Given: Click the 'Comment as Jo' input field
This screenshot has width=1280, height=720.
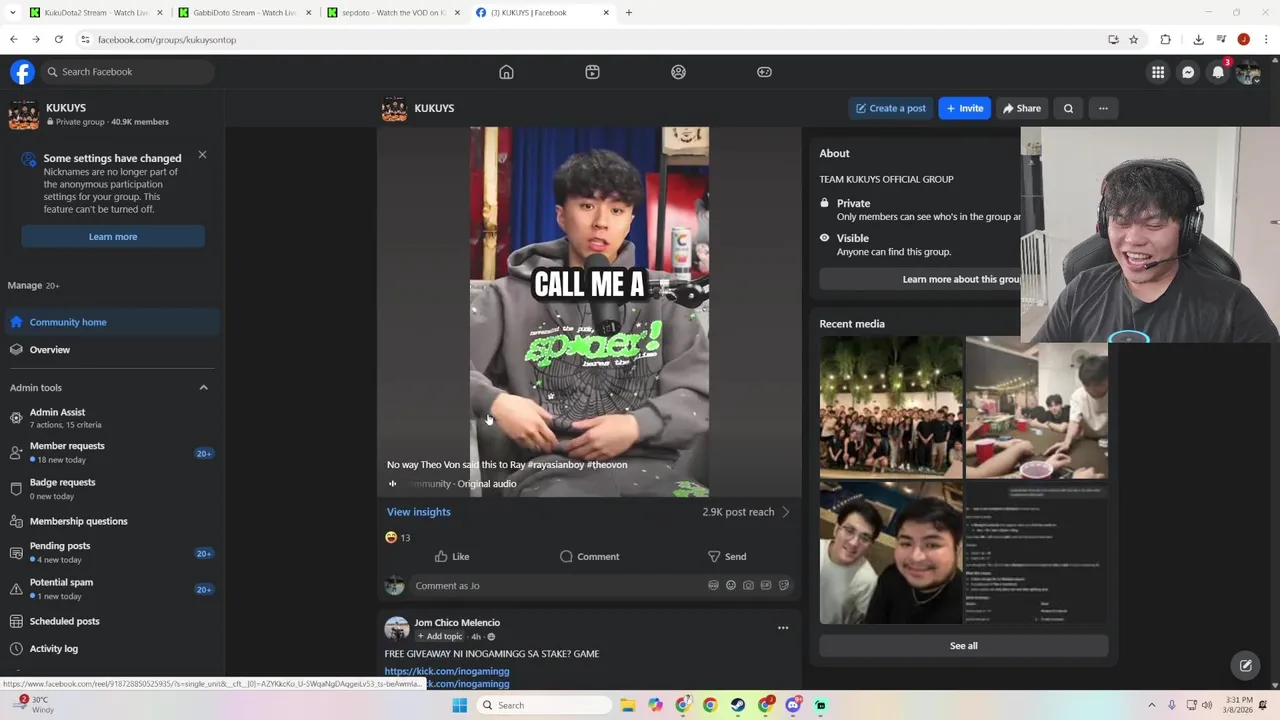Looking at the screenshot, I should (600, 586).
